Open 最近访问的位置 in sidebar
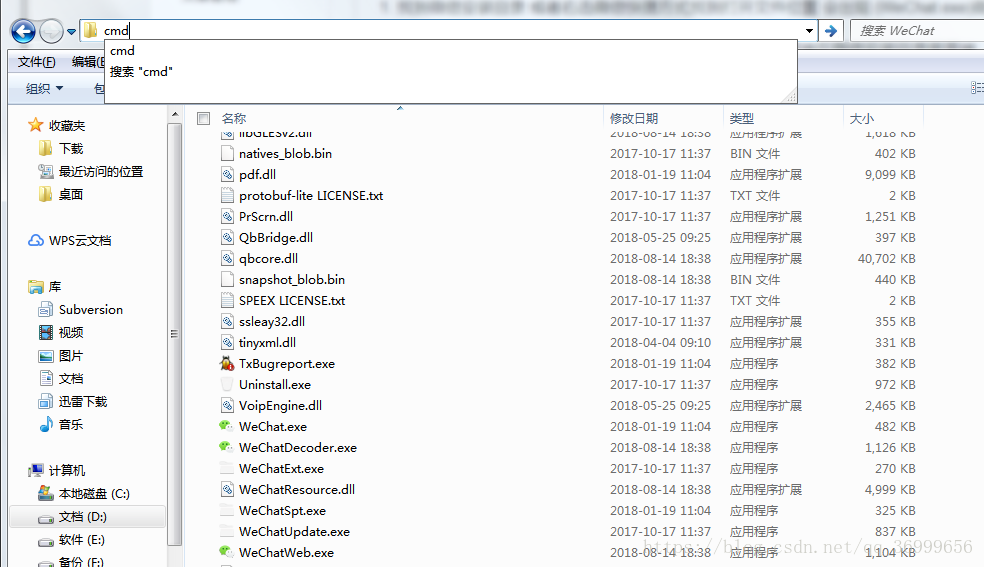Viewport: 984px width, 567px height. pyautogui.click(x=100, y=171)
